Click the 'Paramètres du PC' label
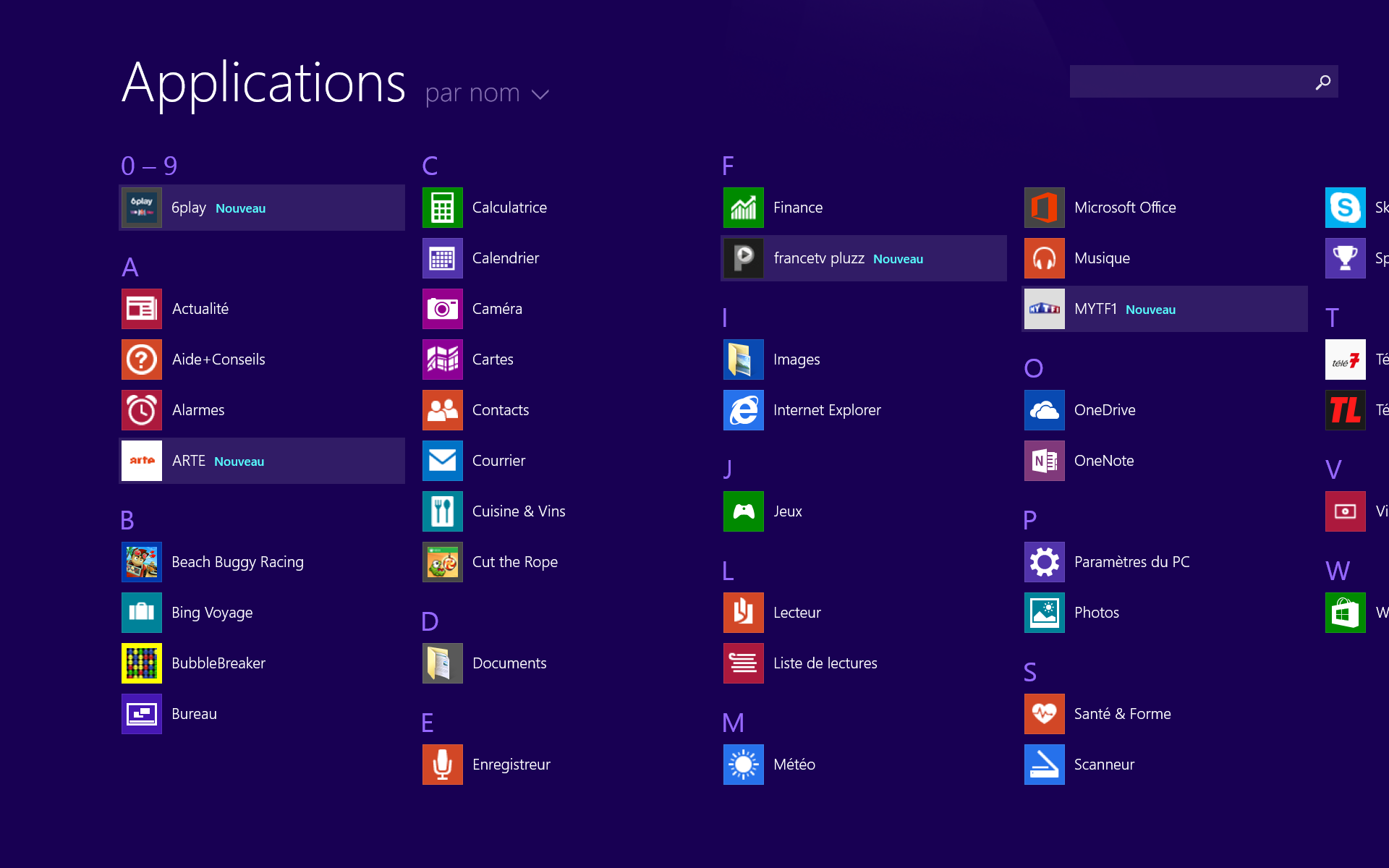Image resolution: width=1389 pixels, height=868 pixels. coord(1131,562)
